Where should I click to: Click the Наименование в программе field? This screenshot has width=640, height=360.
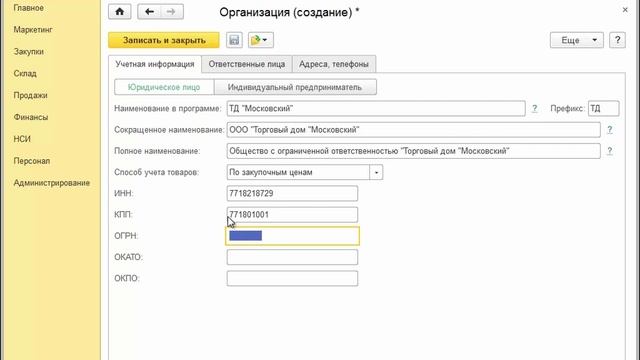376,109
